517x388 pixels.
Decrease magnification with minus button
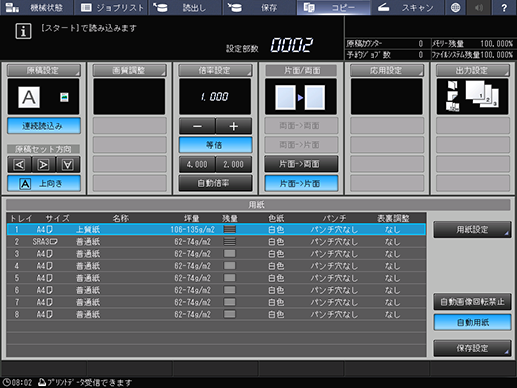(197, 126)
